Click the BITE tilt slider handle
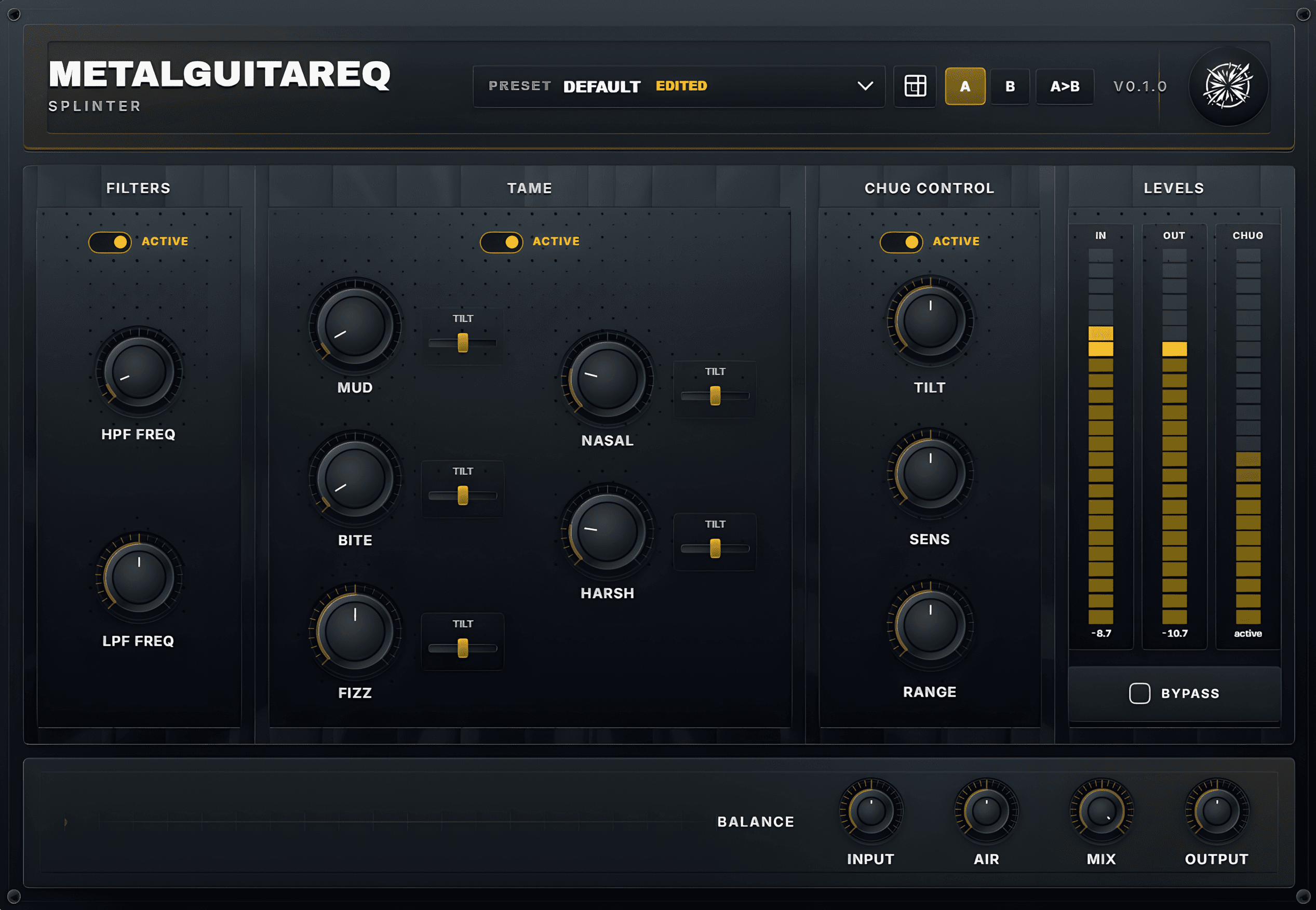The width and height of the screenshot is (1316, 910). pos(463,496)
